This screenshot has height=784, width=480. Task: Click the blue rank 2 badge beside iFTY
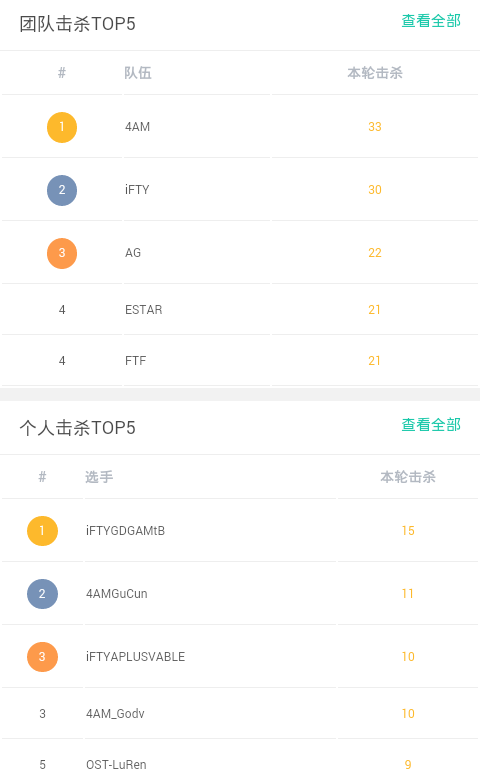click(x=62, y=190)
